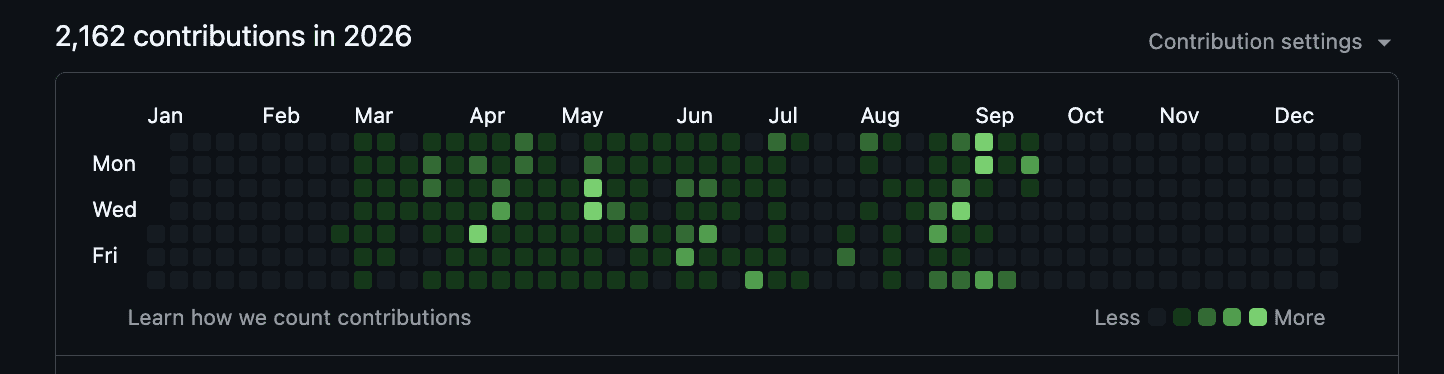This screenshot has height=374, width=1444.
Task: Select the brightest Tuesday-row cell under May
Action: 593,188
